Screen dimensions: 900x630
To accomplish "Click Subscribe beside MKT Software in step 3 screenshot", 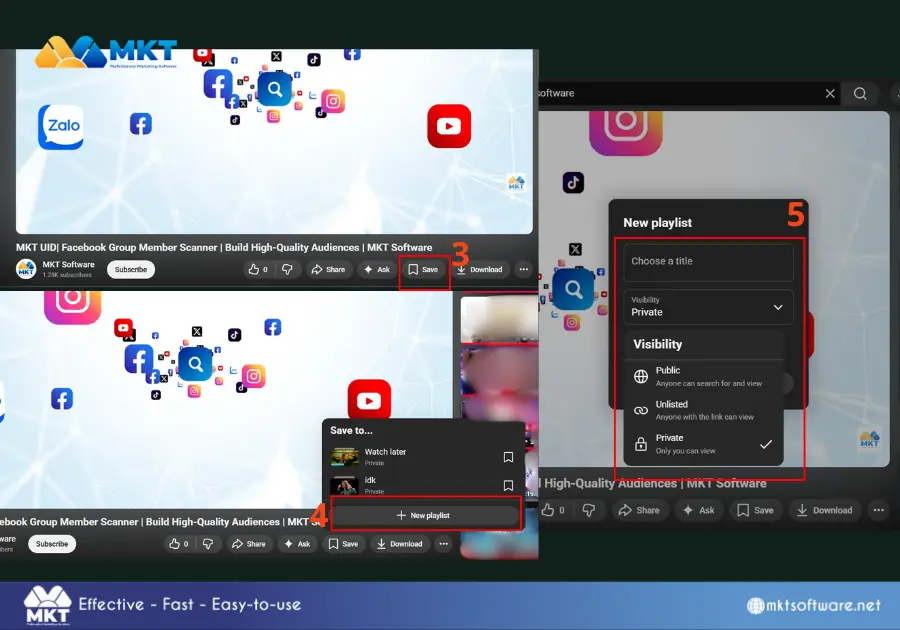I will [x=131, y=270].
